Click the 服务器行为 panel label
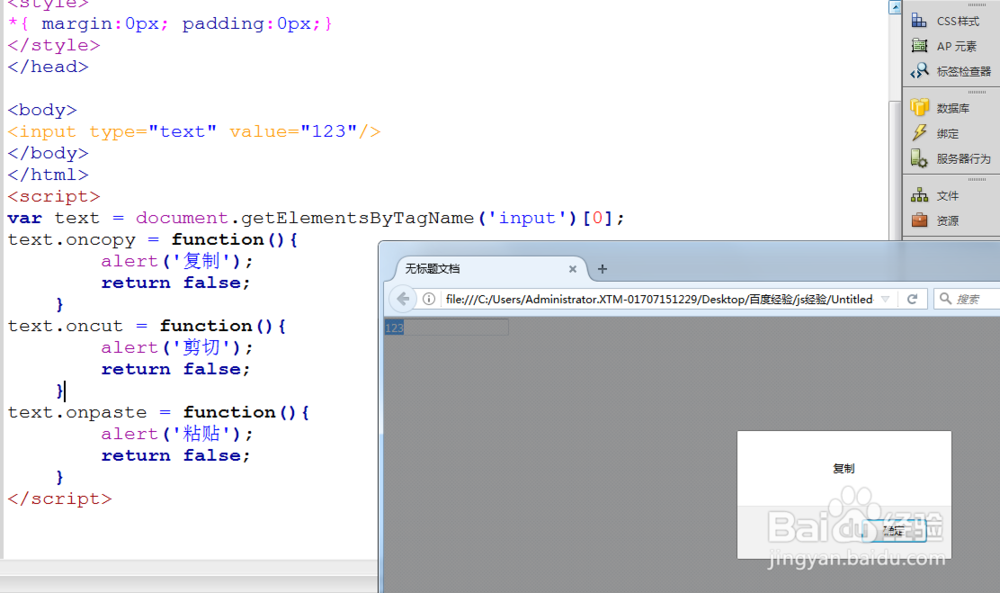This screenshot has height=593, width=1000. point(964,159)
